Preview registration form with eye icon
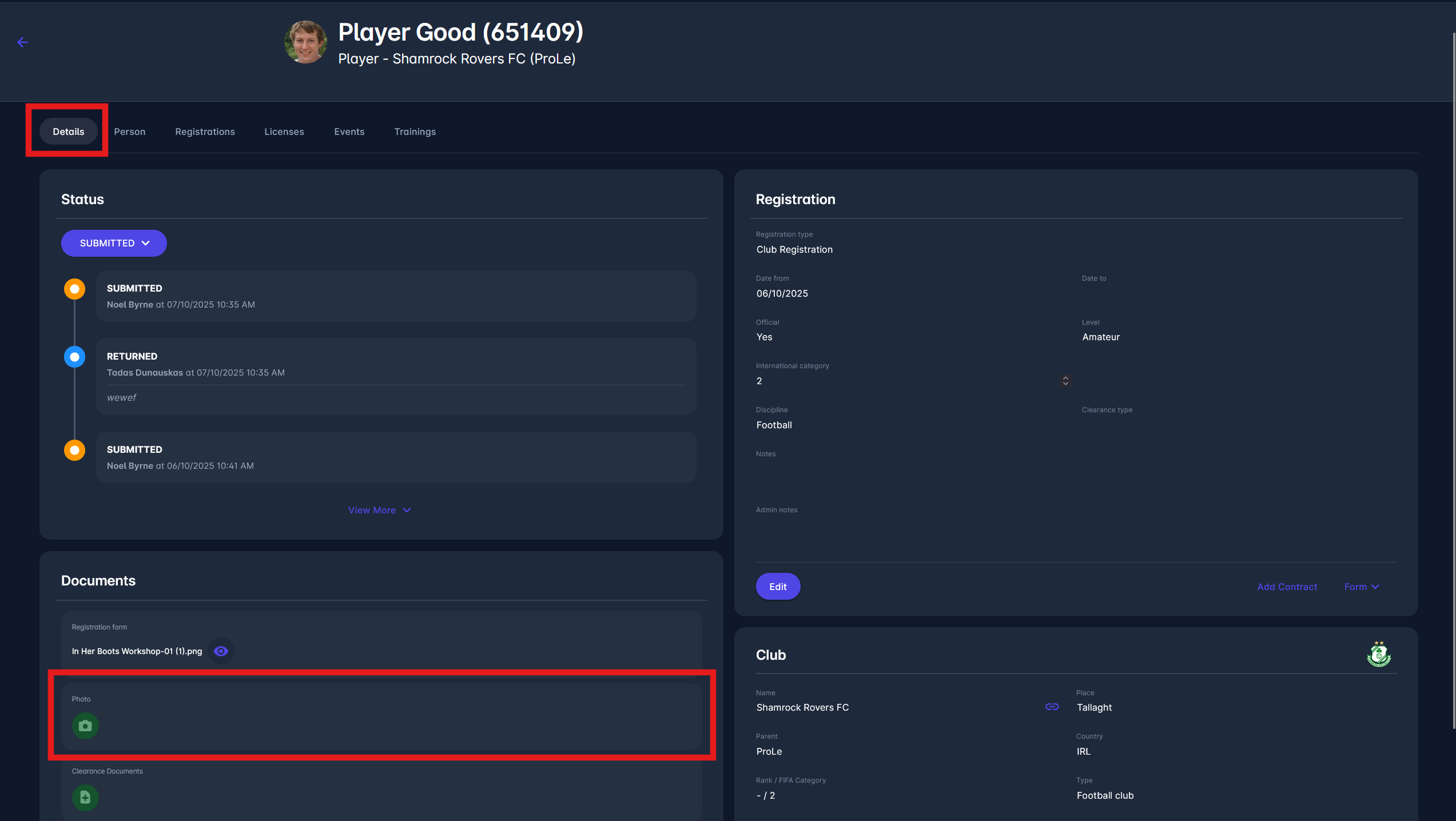The height and width of the screenshot is (821, 1456). (x=221, y=651)
